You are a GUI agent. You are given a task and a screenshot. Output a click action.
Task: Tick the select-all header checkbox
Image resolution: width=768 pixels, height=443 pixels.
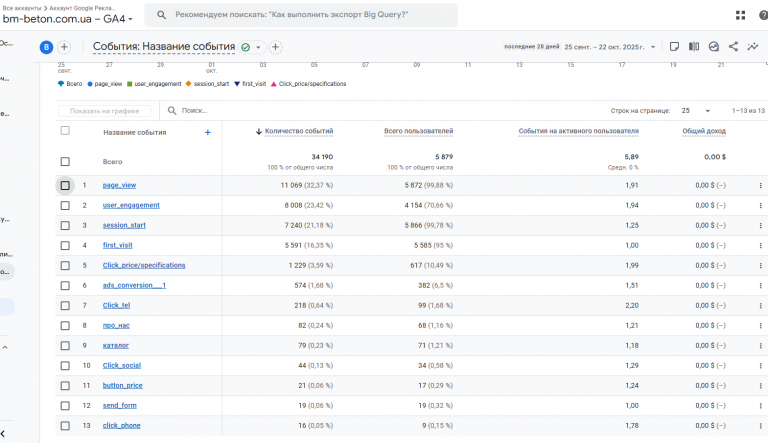[65, 131]
